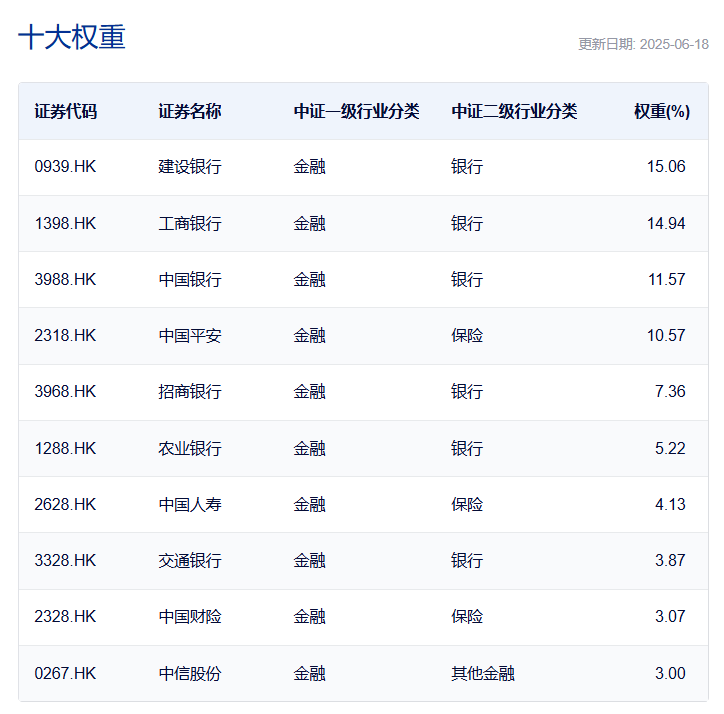Click 保险 in the 中国财险 row
This screenshot has width=724, height=714.
pyautogui.click(x=467, y=617)
